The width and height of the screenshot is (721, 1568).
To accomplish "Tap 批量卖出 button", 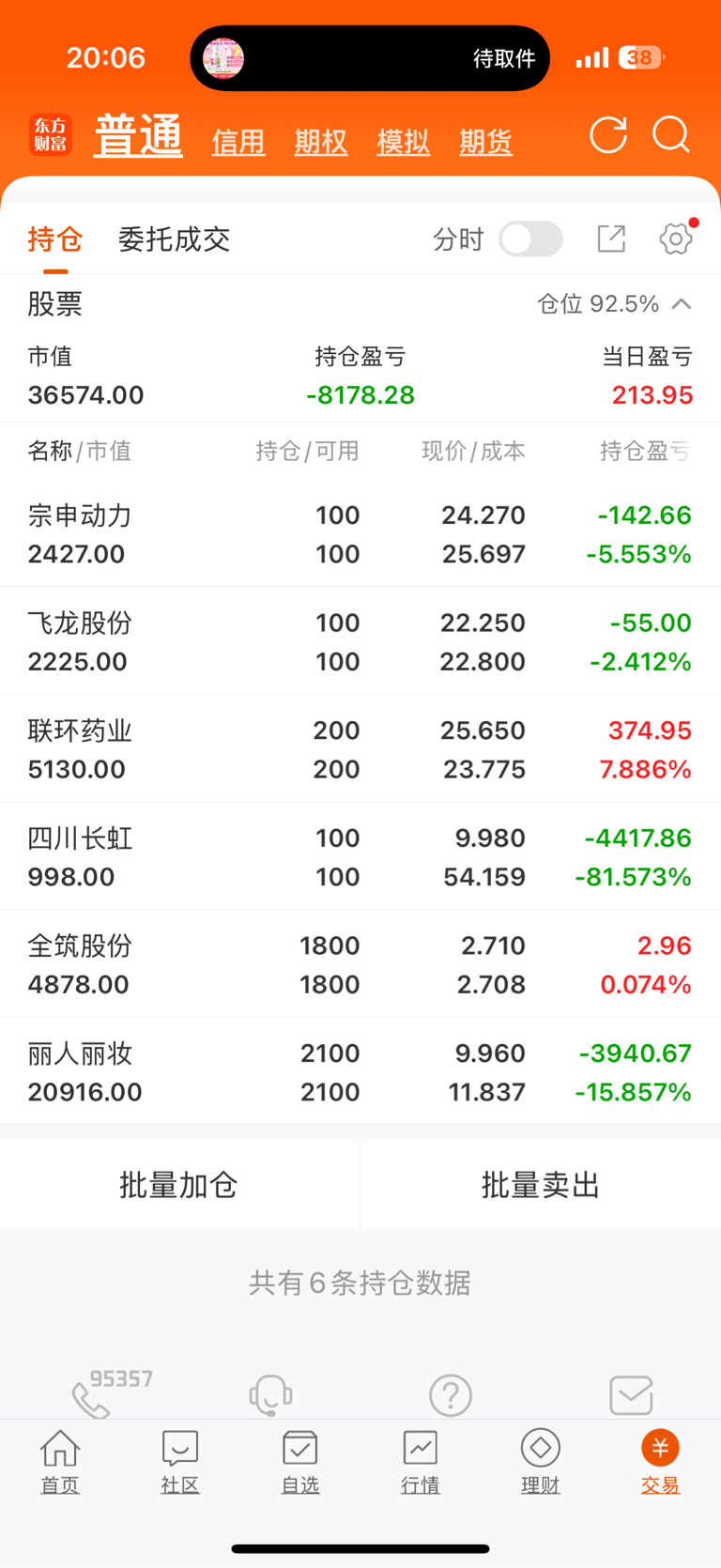I will [x=541, y=1185].
